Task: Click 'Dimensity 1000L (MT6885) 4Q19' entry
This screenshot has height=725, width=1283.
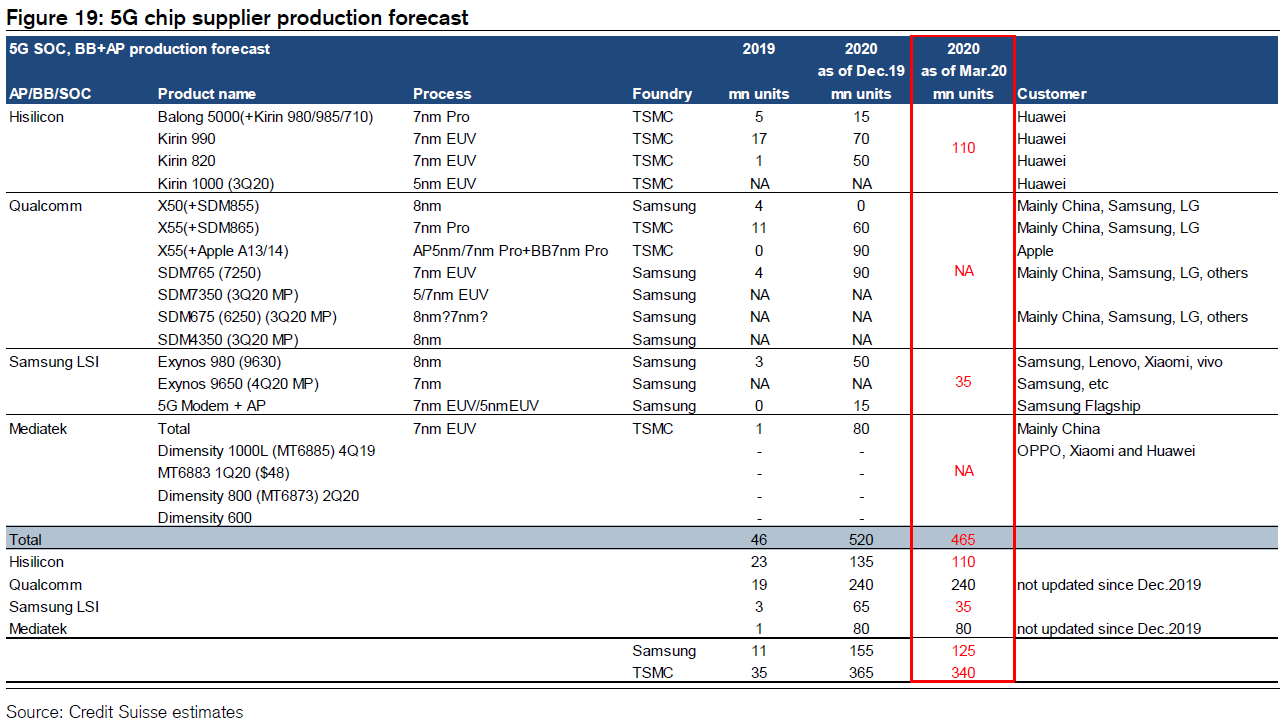Action: (266, 451)
